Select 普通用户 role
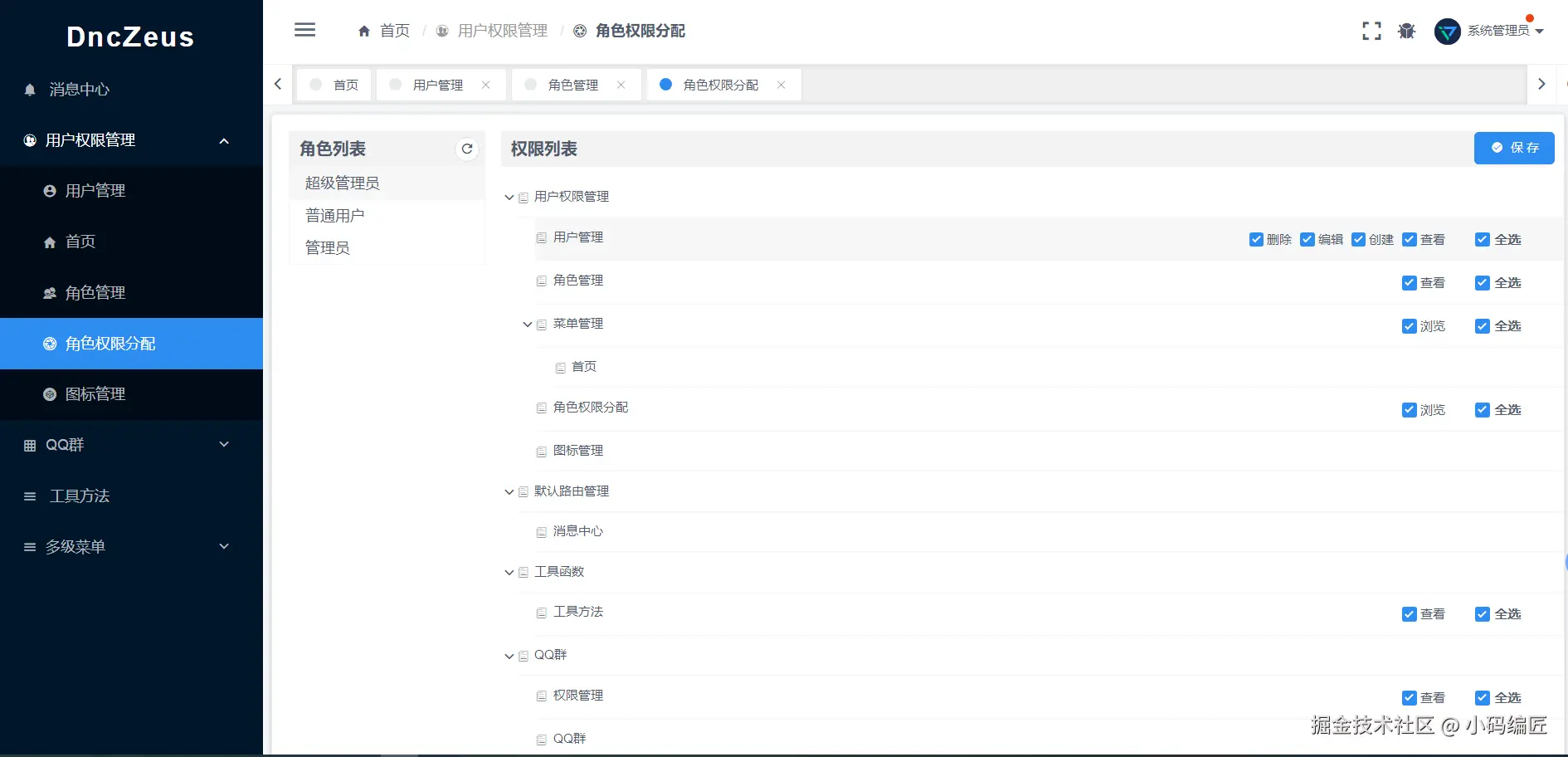This screenshot has height=757, width=1568. [x=387, y=216]
